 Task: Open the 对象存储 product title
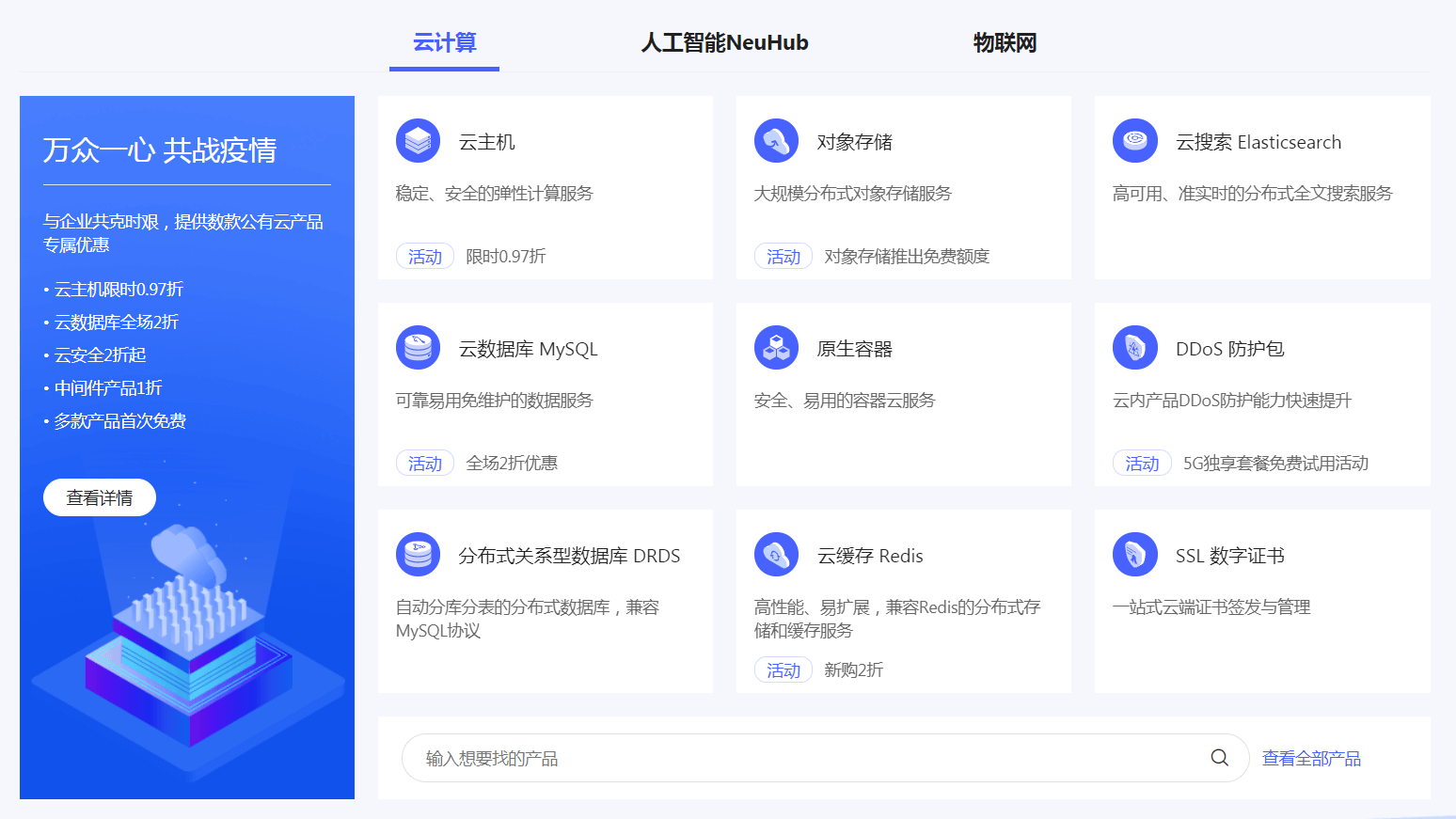tap(855, 142)
